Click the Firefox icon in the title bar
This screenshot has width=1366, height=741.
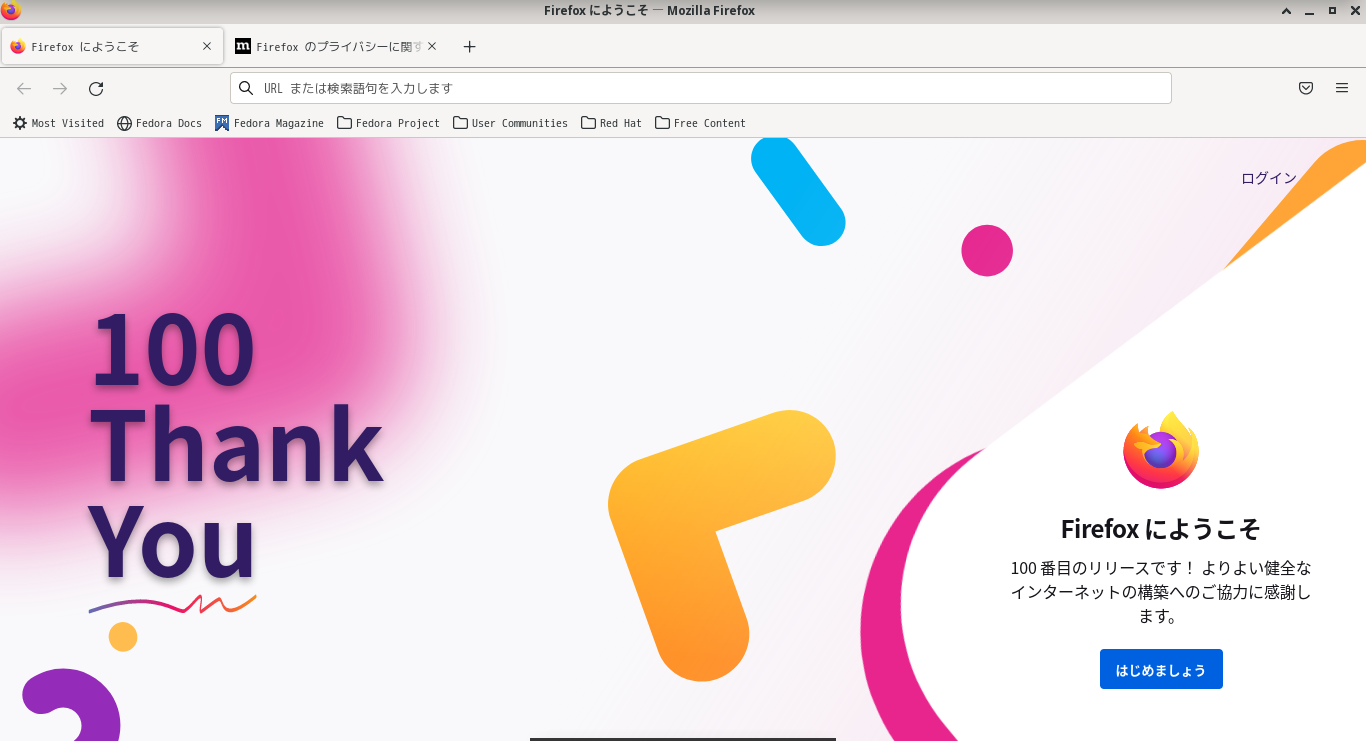coord(10,11)
